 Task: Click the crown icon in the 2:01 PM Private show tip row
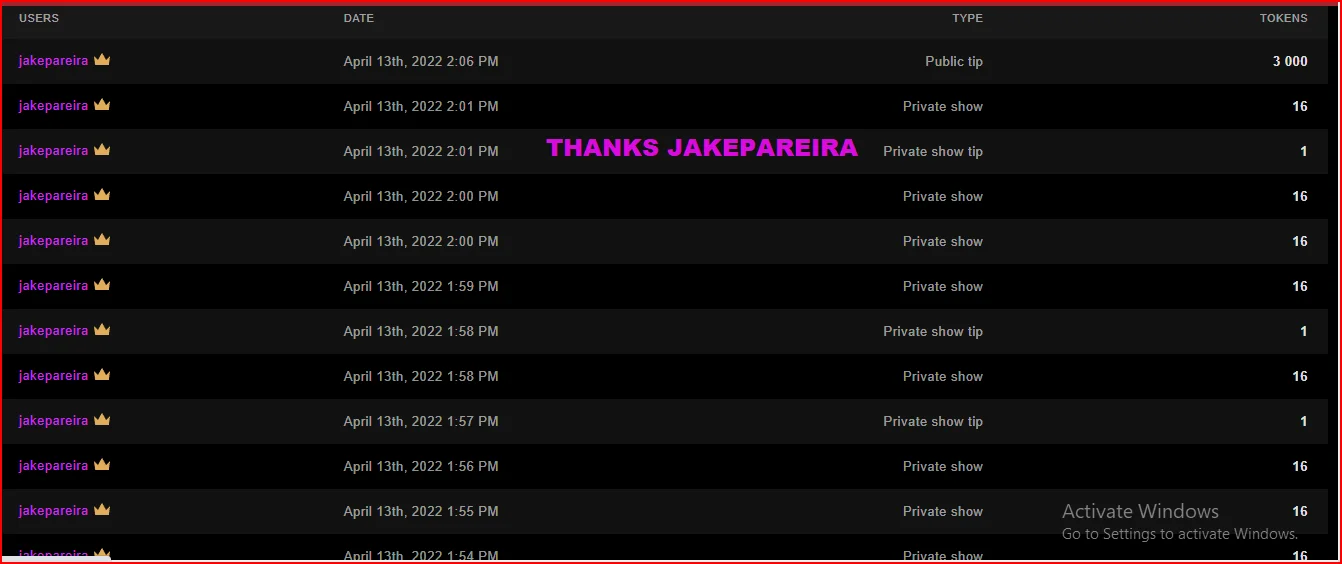[102, 150]
